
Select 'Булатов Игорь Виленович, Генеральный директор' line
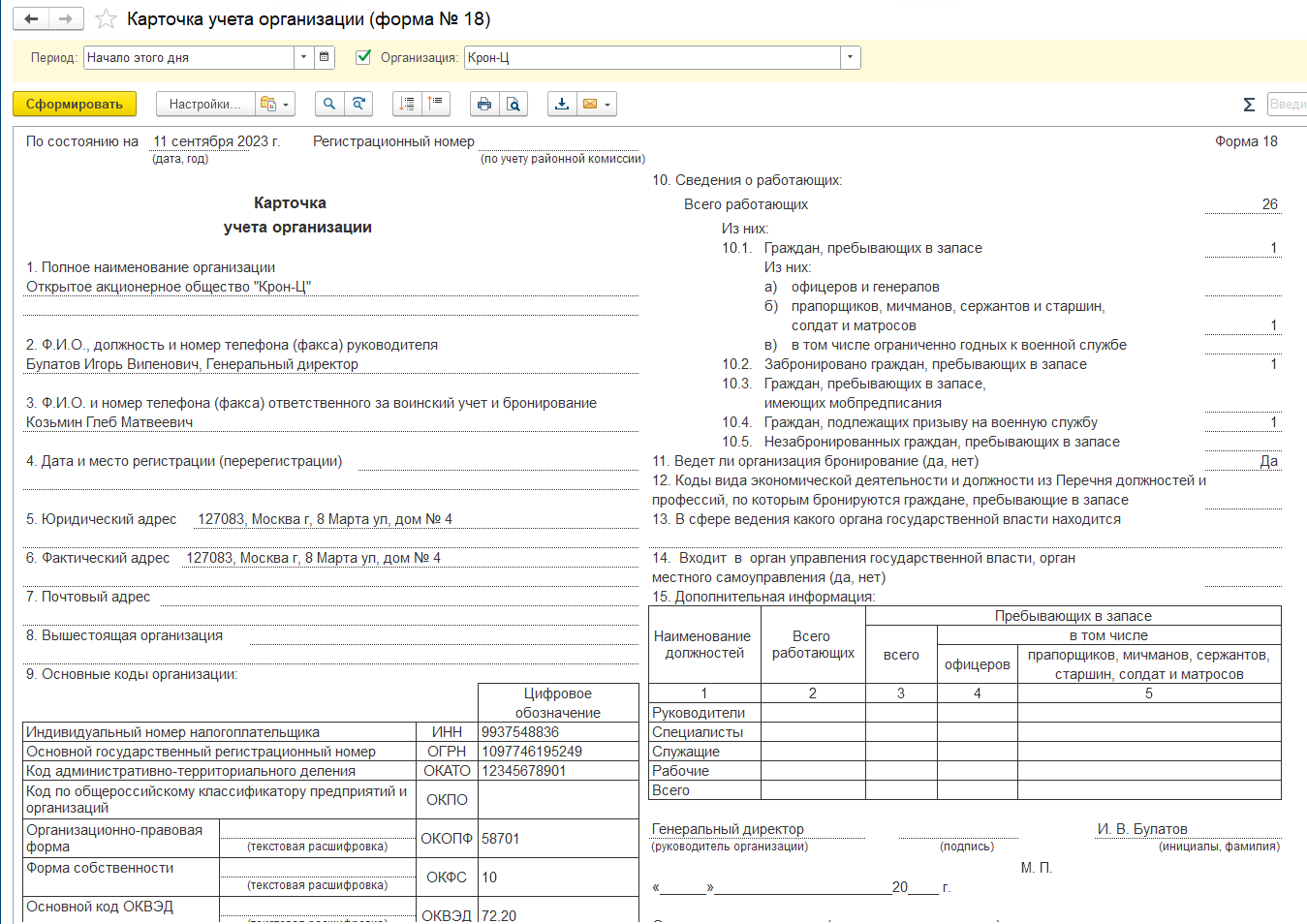pos(192,364)
